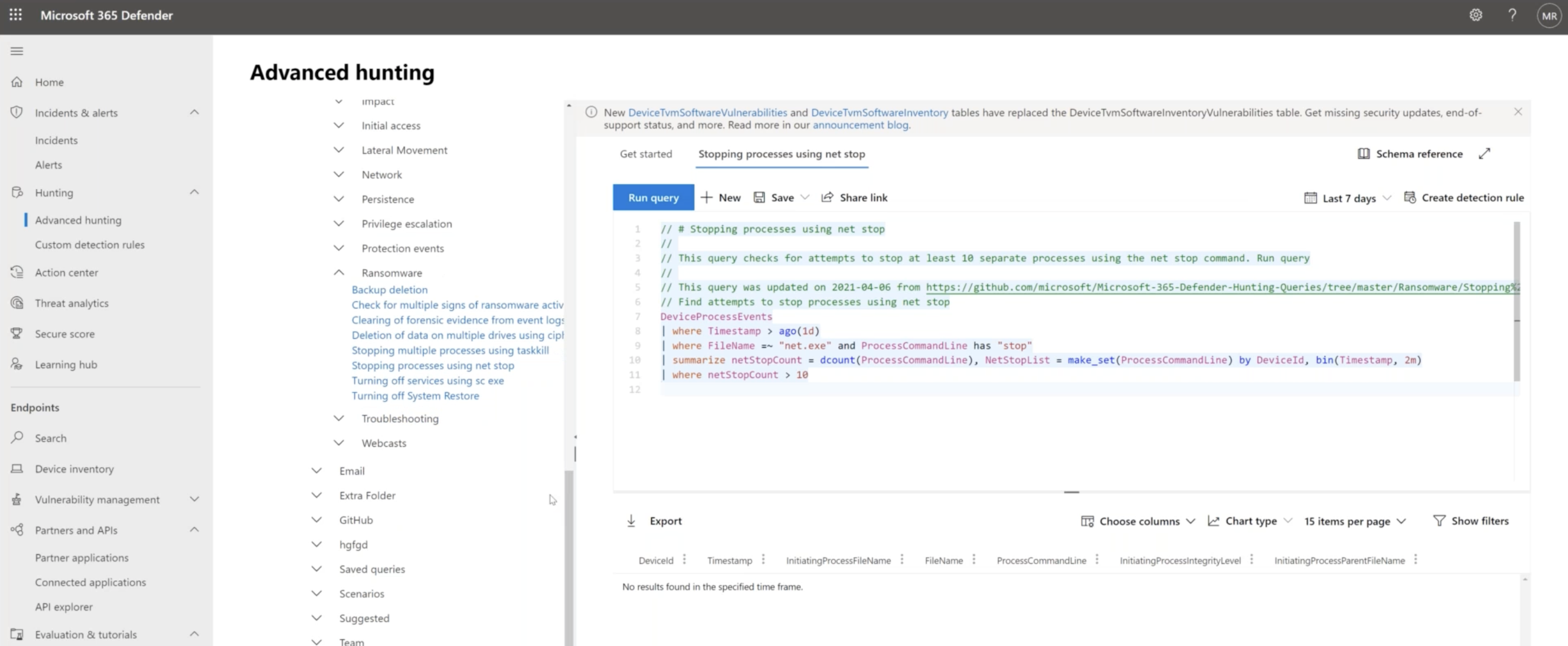Viewport: 1568px width, 646px height.
Task: Open the MR account avatar
Action: [x=1549, y=16]
